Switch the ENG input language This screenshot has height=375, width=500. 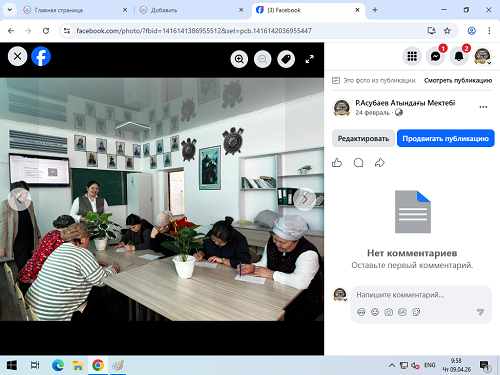point(430,365)
